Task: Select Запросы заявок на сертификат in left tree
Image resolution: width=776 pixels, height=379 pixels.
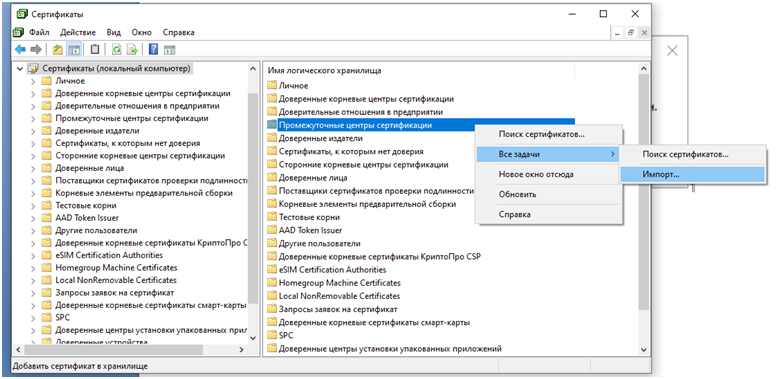Action: pyautogui.click(x=114, y=292)
